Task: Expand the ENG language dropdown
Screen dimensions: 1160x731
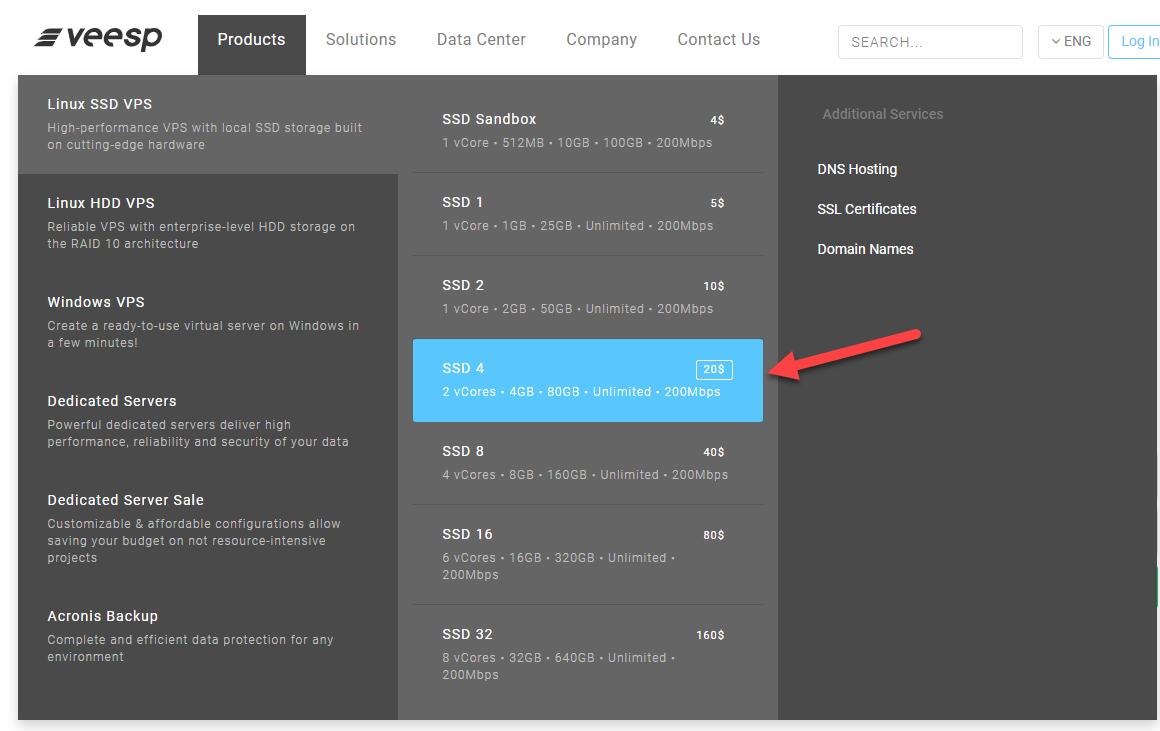Action: pyautogui.click(x=1070, y=42)
